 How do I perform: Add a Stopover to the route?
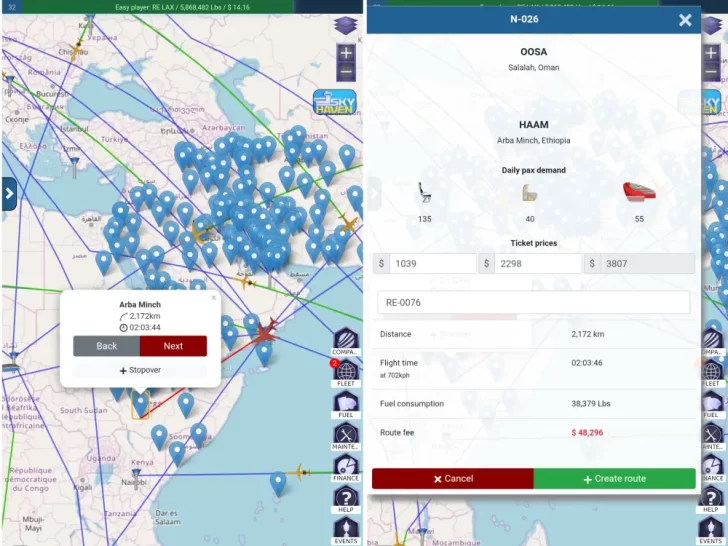coord(140,370)
